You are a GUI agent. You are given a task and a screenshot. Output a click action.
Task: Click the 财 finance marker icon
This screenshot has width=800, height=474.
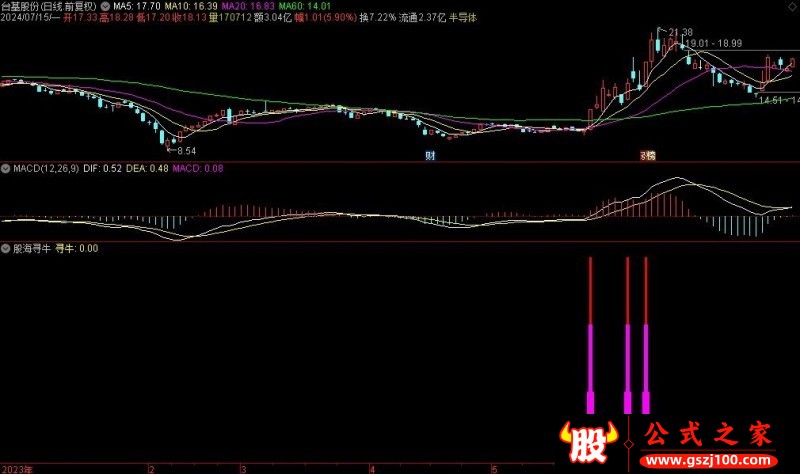pos(430,155)
